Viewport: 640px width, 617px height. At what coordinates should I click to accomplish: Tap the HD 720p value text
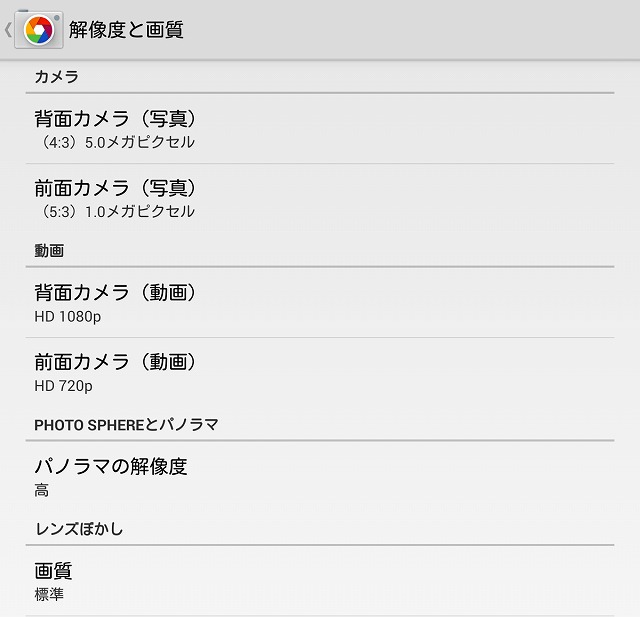64,385
